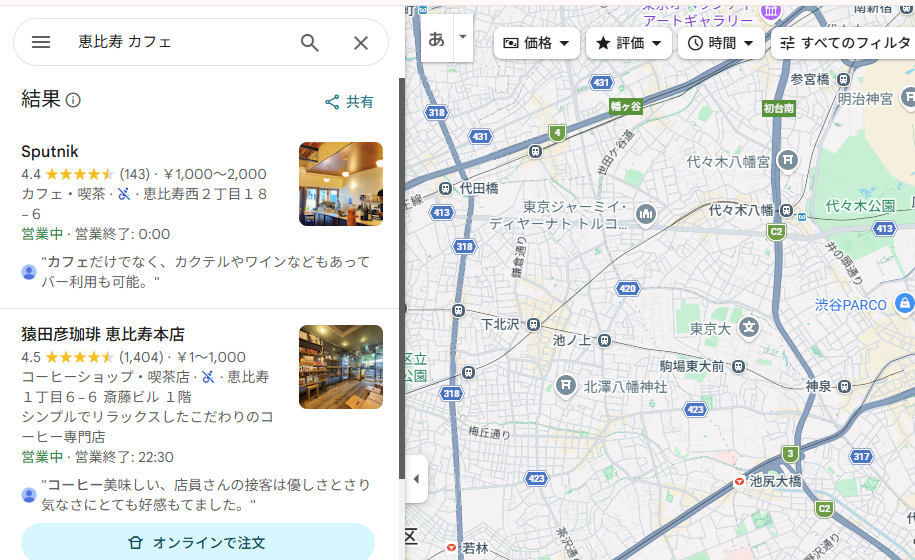The width and height of the screenshot is (915, 560).
Task: Open the hamburger menu in search bar
Action: tap(41, 42)
